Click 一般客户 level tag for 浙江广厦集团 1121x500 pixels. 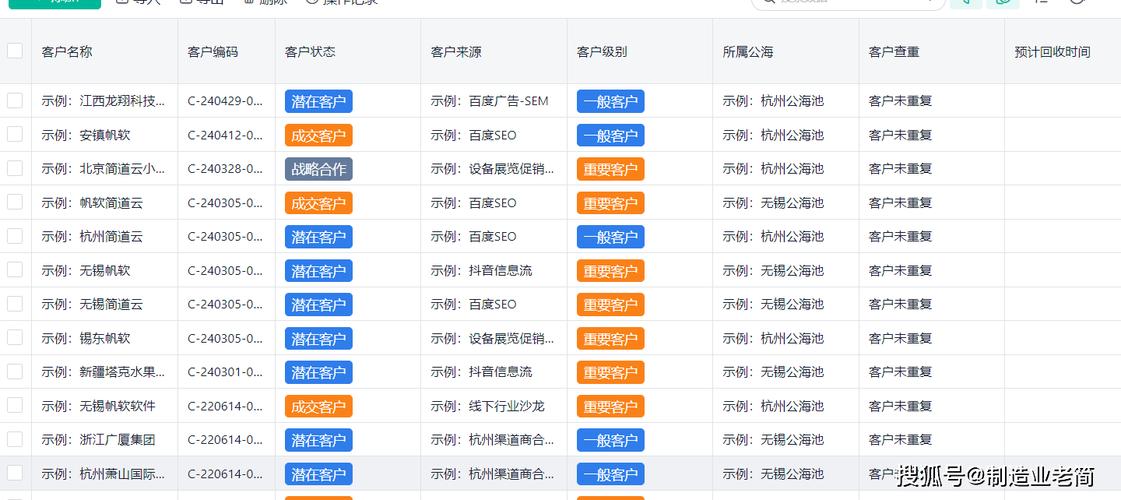click(611, 440)
